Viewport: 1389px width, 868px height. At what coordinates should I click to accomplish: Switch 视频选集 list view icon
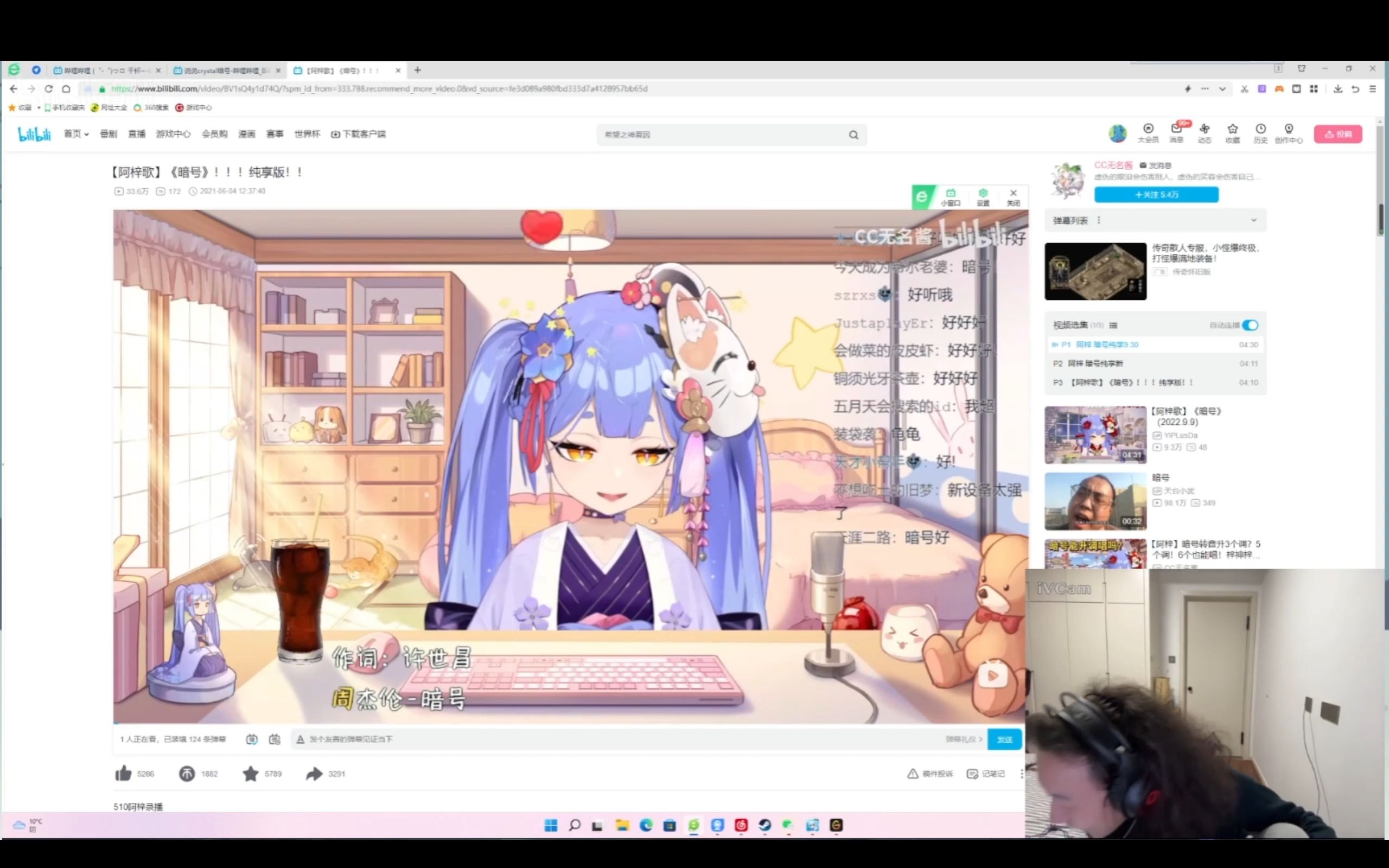[1113, 325]
